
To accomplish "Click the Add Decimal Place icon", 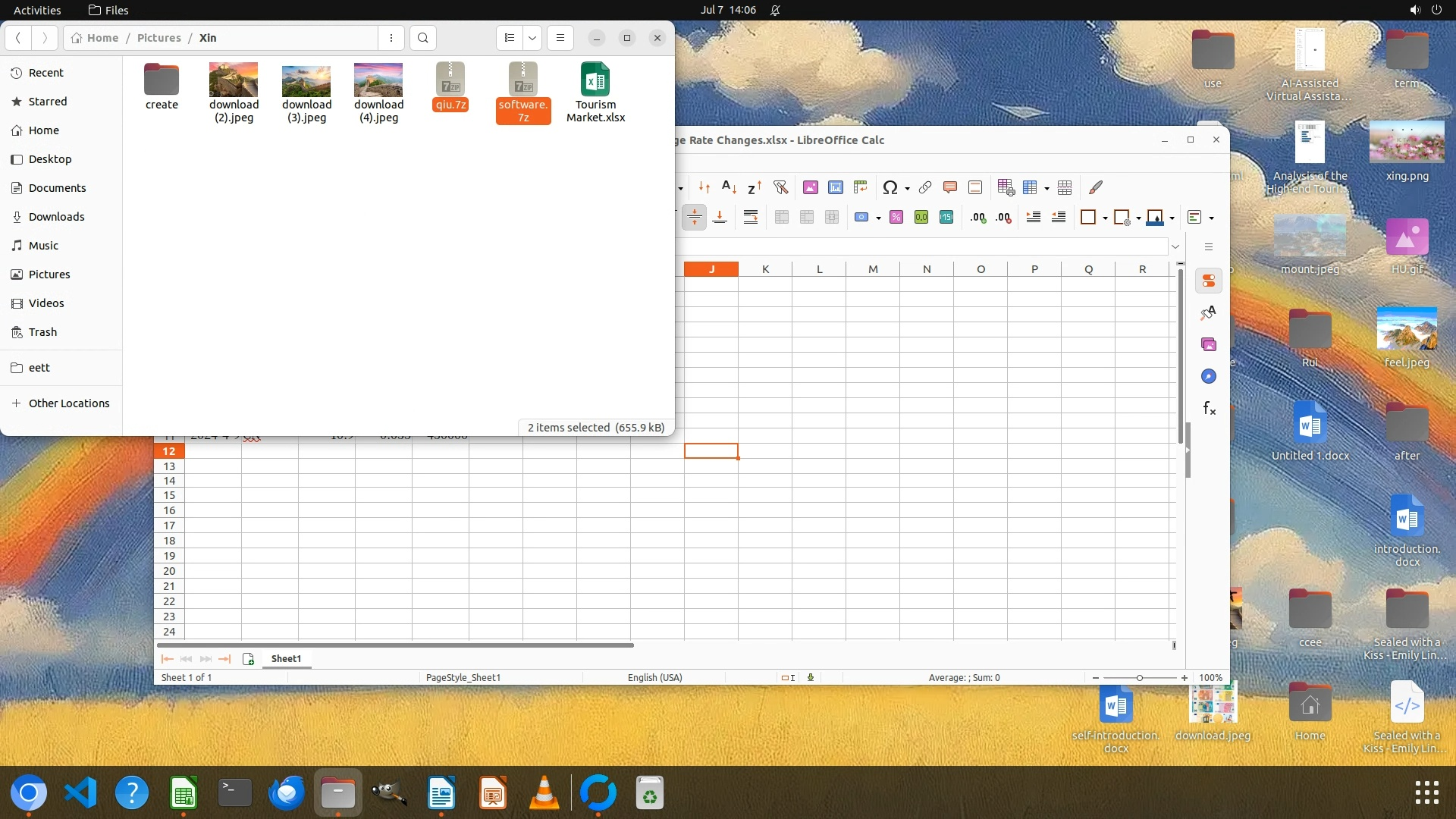I will pos(978,218).
